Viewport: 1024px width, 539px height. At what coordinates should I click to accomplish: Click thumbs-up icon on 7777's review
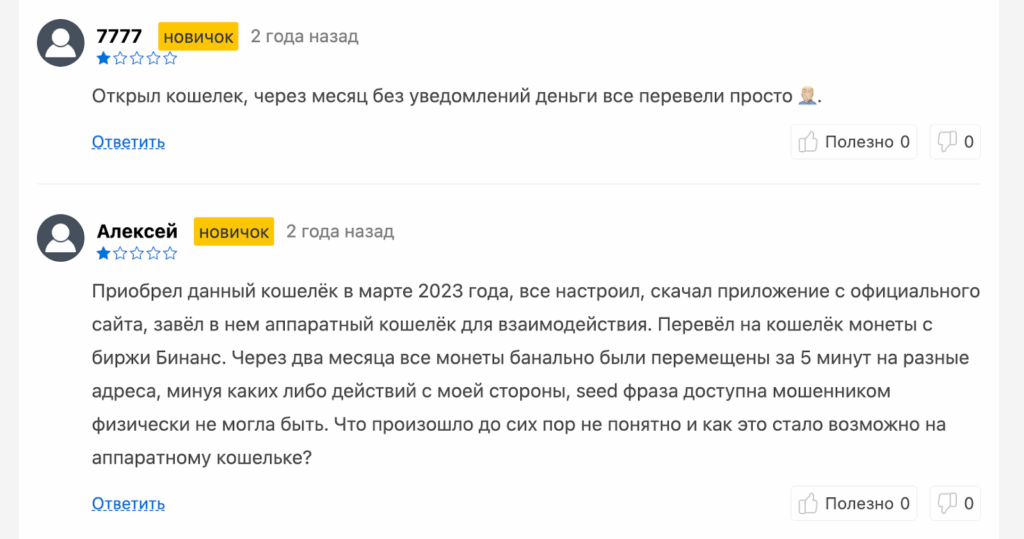pos(808,142)
